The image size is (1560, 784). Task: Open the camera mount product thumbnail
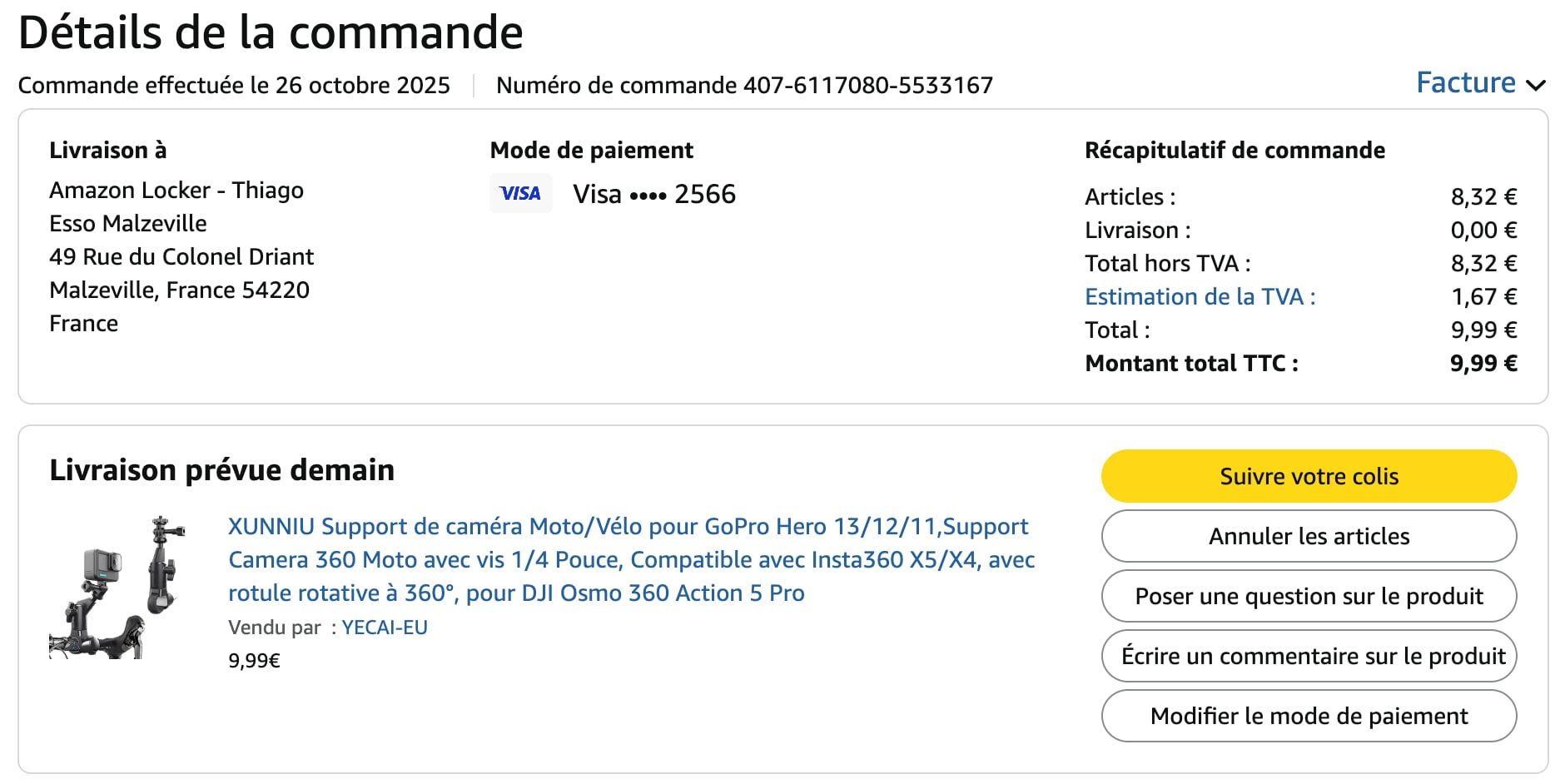click(117, 588)
